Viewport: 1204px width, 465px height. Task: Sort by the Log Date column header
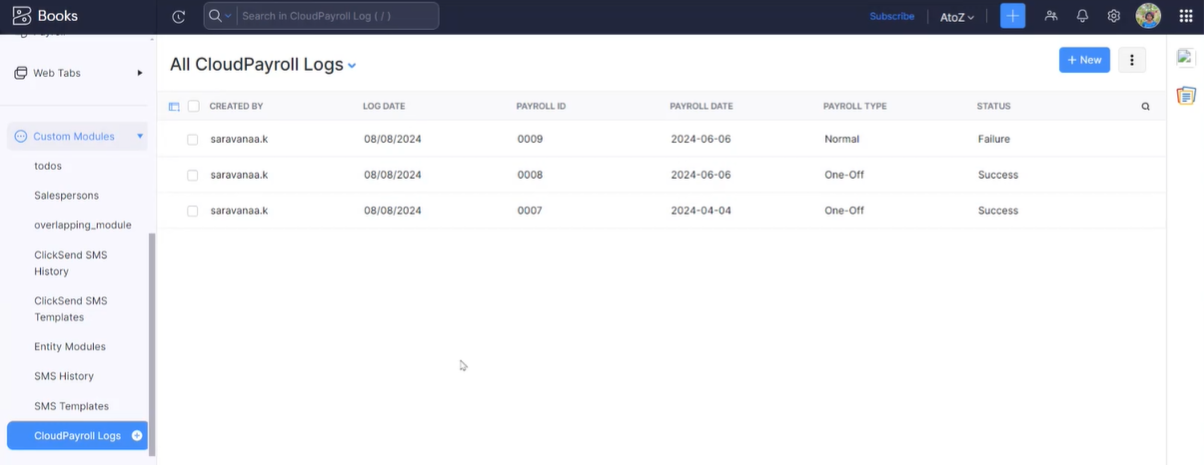(x=384, y=106)
